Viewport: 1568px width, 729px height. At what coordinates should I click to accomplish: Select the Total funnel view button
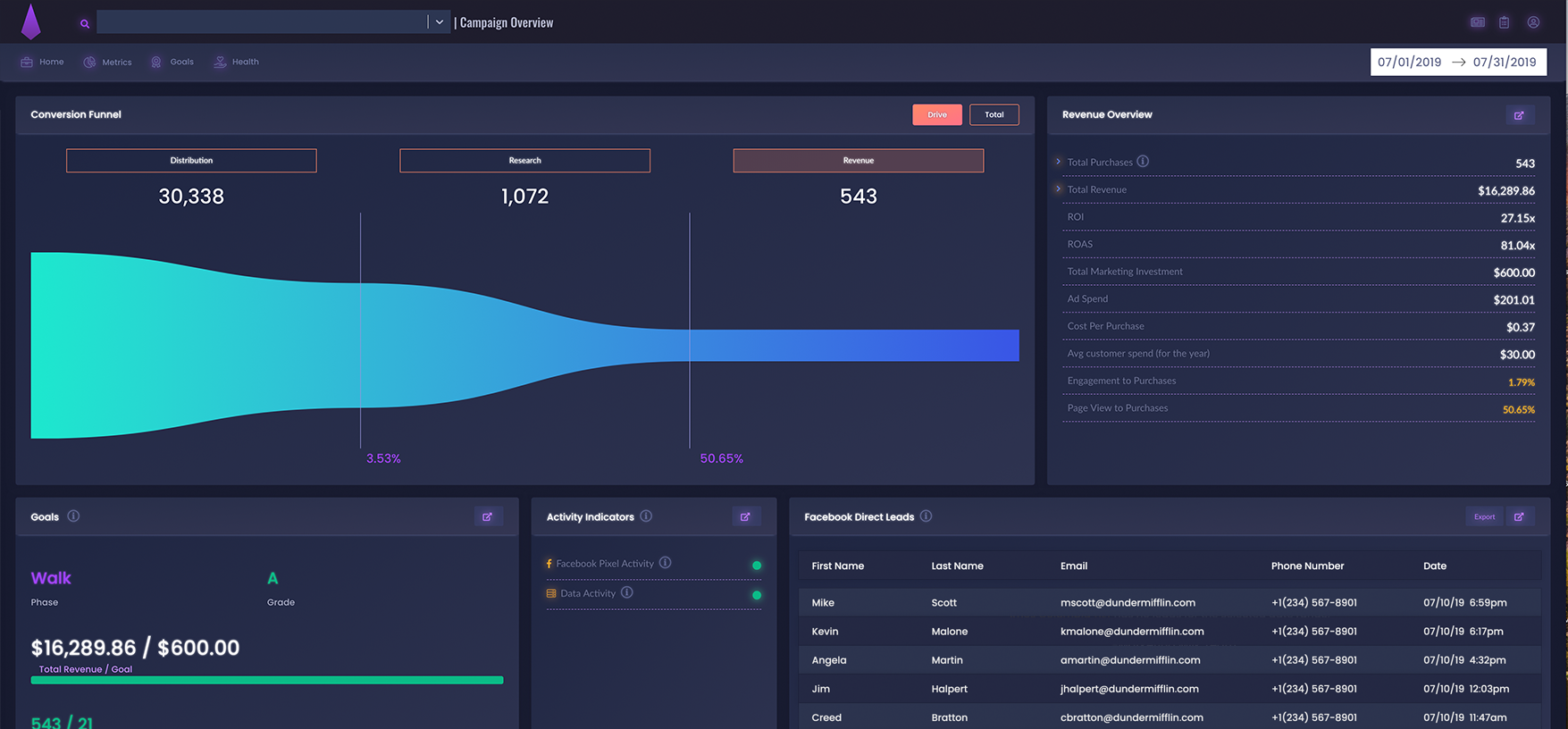994,114
